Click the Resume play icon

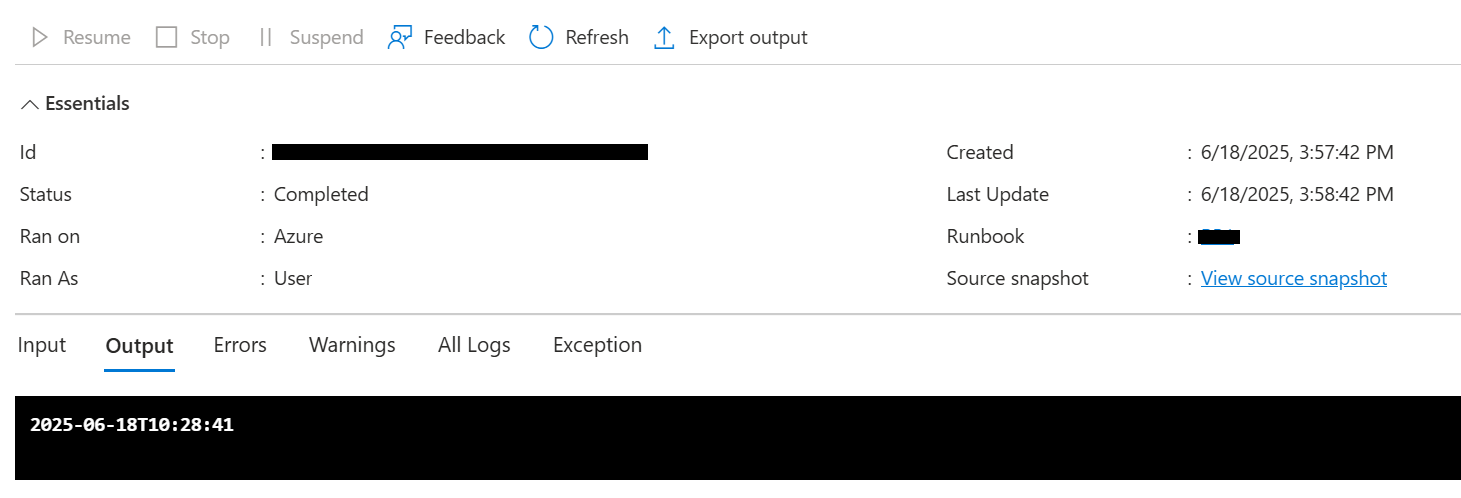click(x=40, y=38)
